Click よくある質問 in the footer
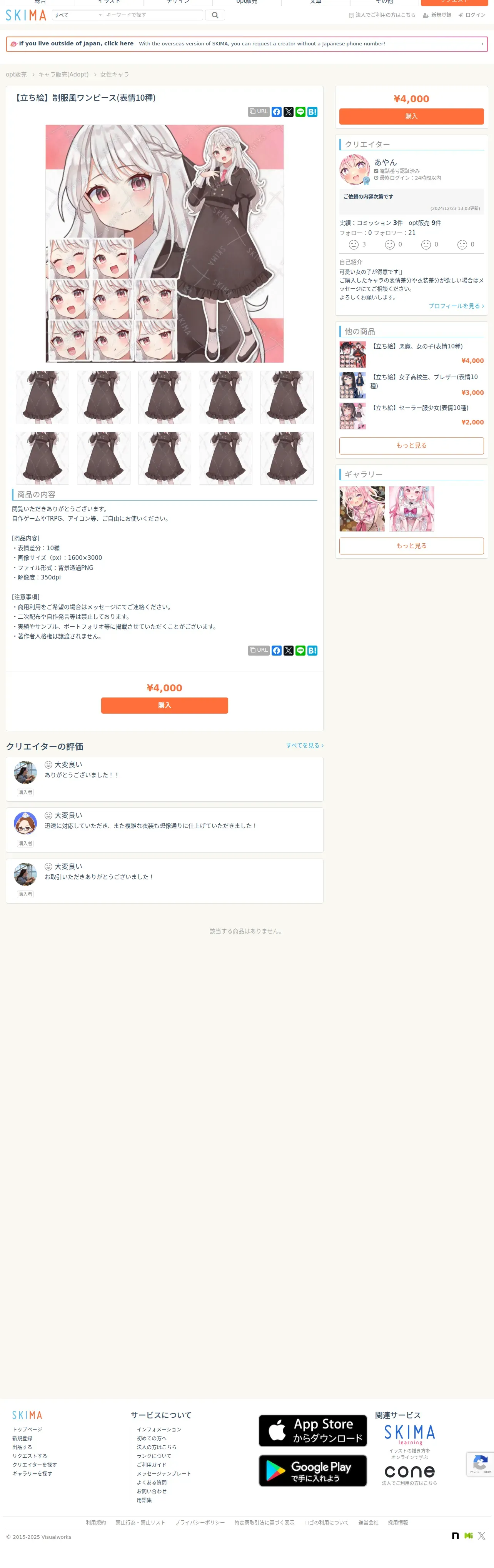The height and width of the screenshot is (1568, 494). tap(152, 1483)
